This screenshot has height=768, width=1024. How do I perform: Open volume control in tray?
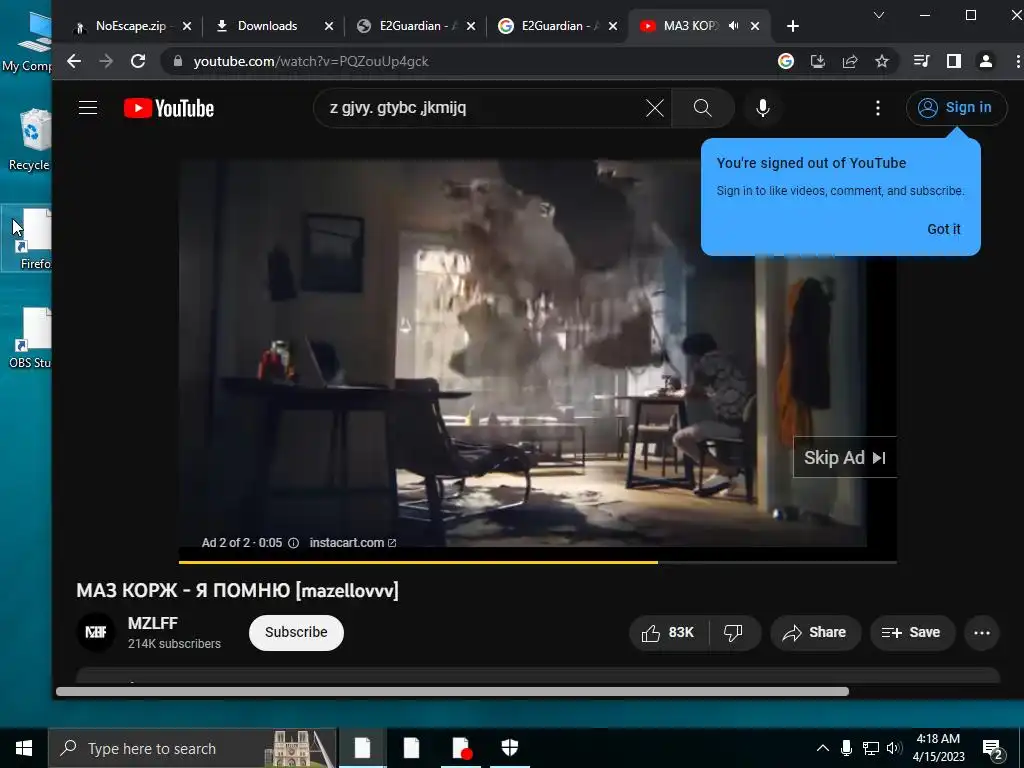(x=894, y=748)
